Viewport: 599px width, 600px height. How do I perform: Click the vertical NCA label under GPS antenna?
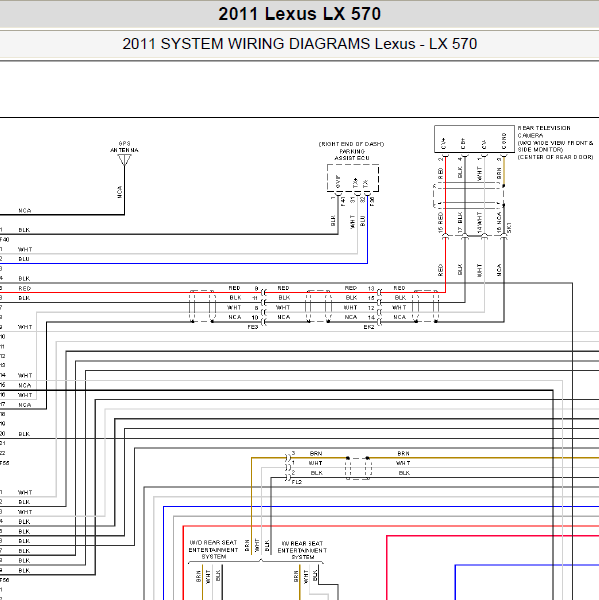(x=119, y=192)
